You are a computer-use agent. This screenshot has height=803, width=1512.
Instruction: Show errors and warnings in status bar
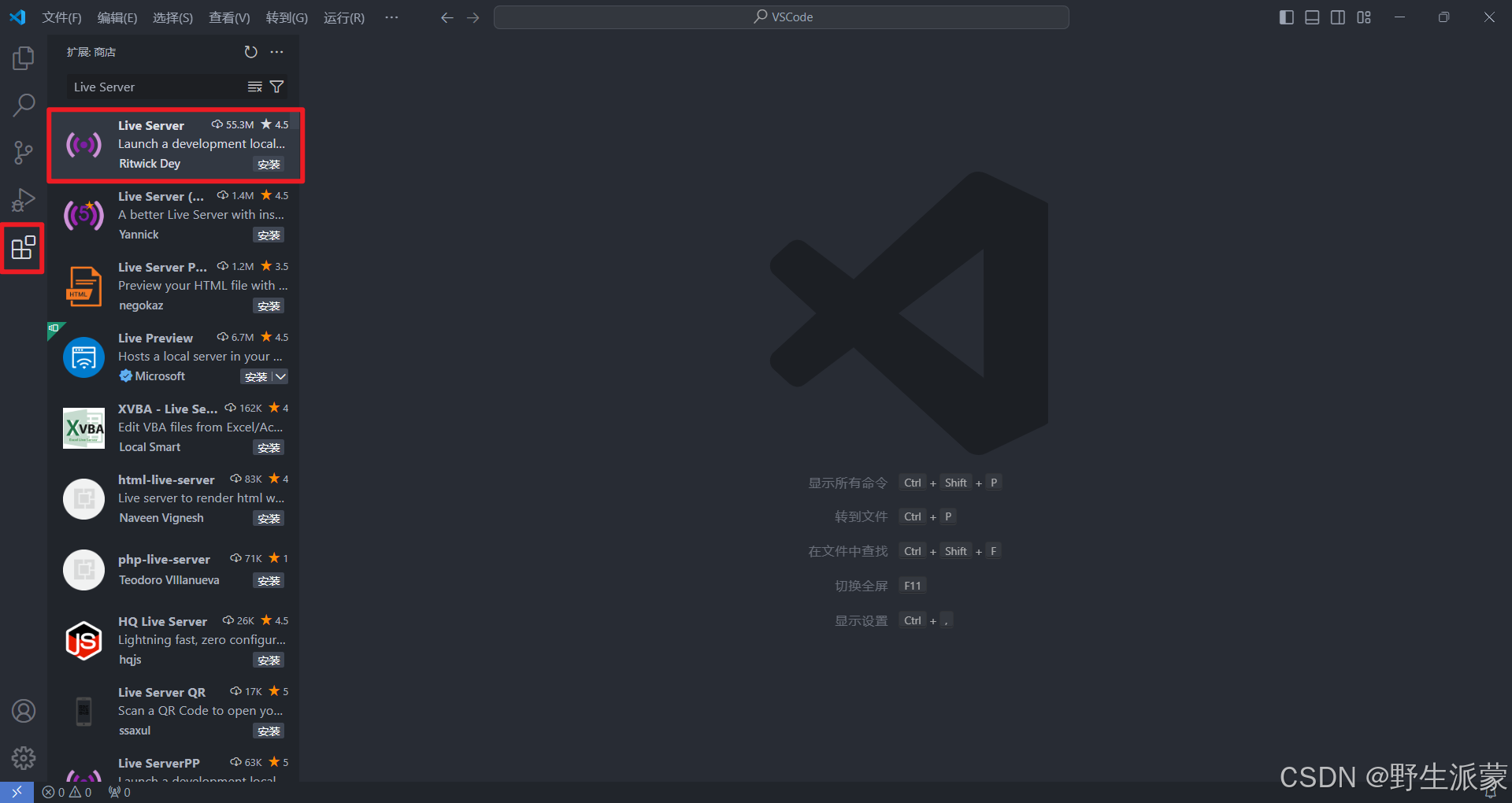click(67, 792)
